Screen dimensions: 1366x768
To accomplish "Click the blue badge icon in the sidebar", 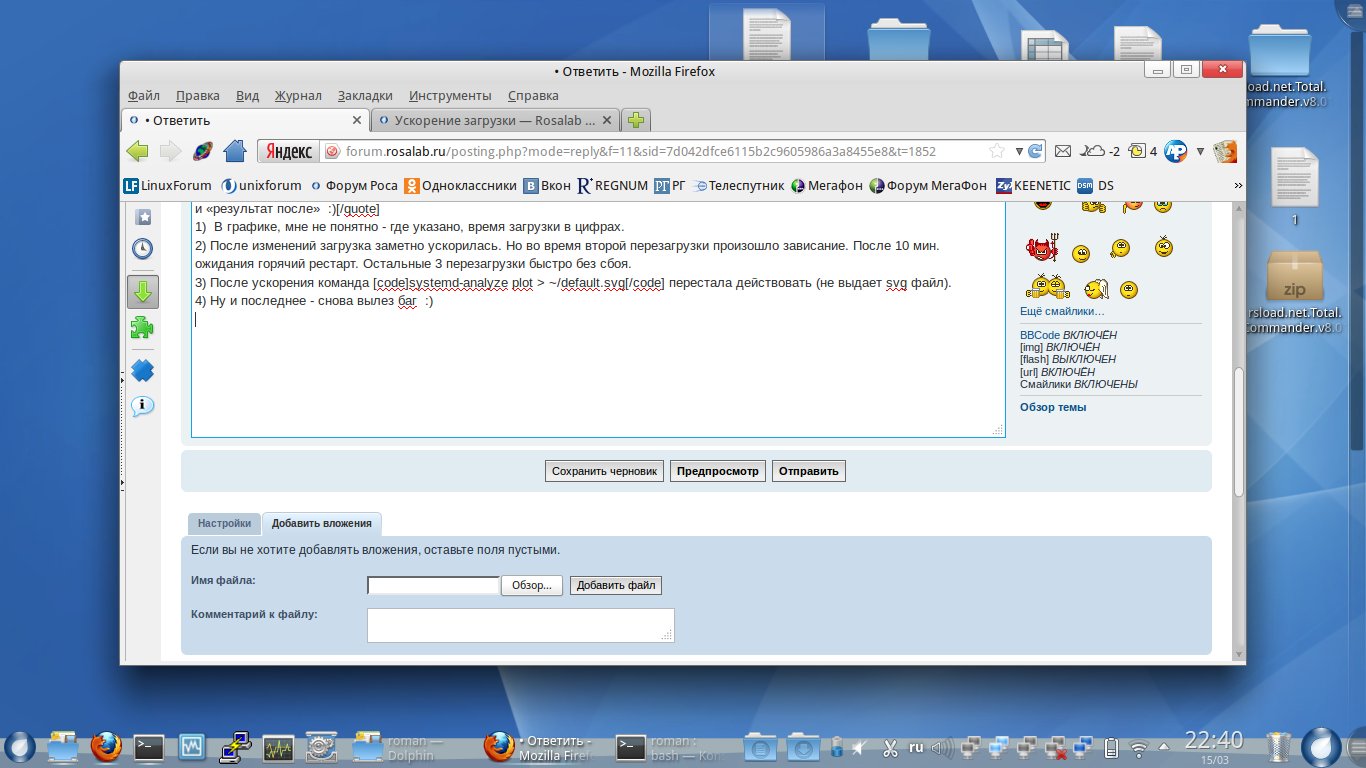I will [142, 370].
